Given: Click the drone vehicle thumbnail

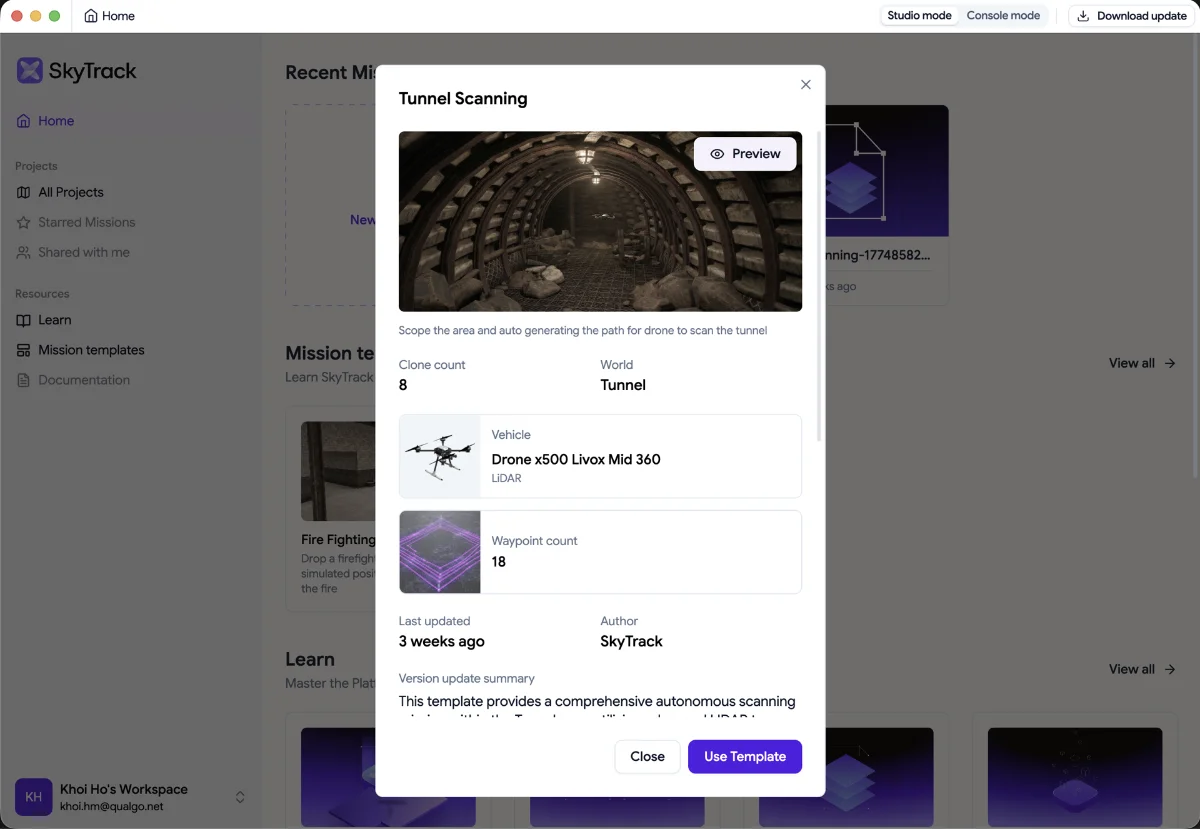Looking at the screenshot, I should click(440, 456).
